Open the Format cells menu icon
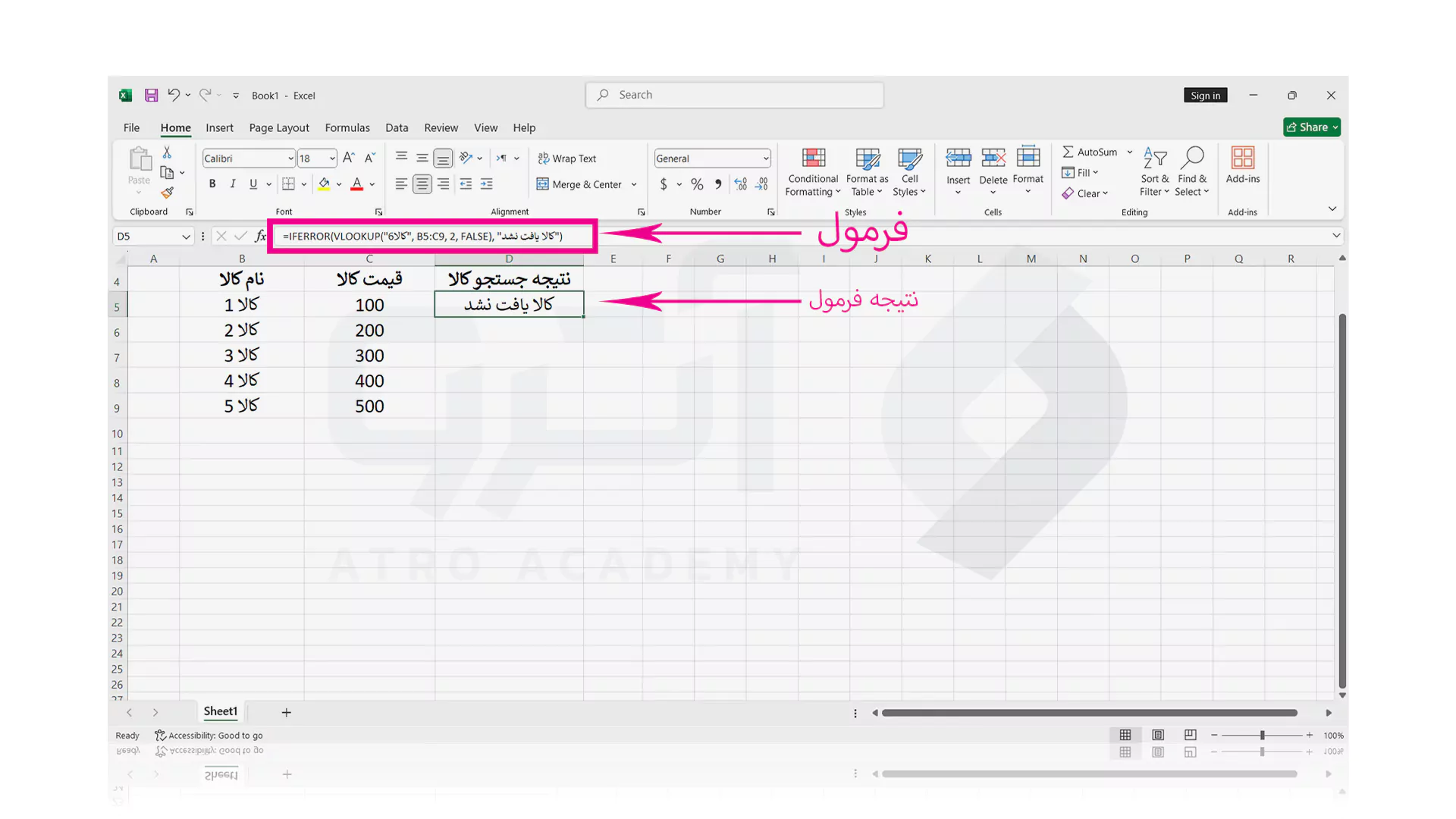The image size is (1456, 819). pos(1028,157)
